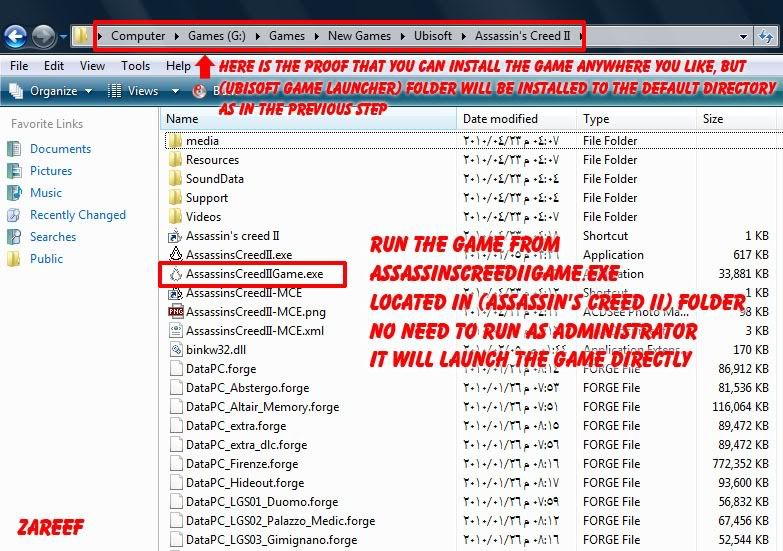
Task: Click the folder icon in address bar
Action: pyautogui.click(x=81, y=35)
